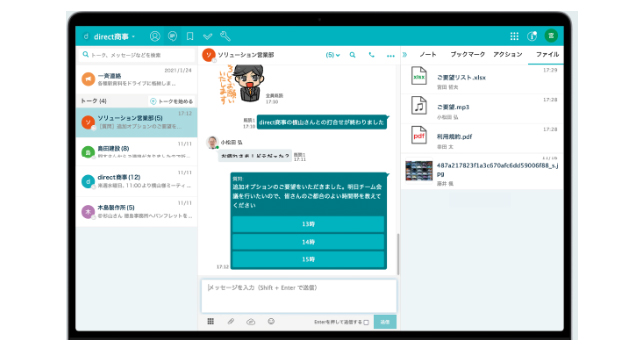
Task: Open the wrench settings icon
Action: click(225, 36)
